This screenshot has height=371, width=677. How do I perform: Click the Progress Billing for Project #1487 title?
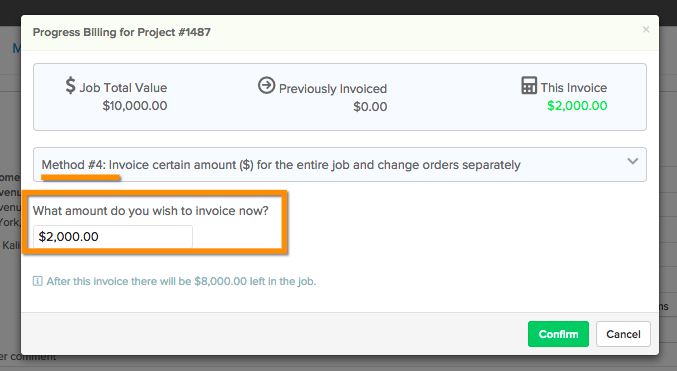tap(122, 32)
